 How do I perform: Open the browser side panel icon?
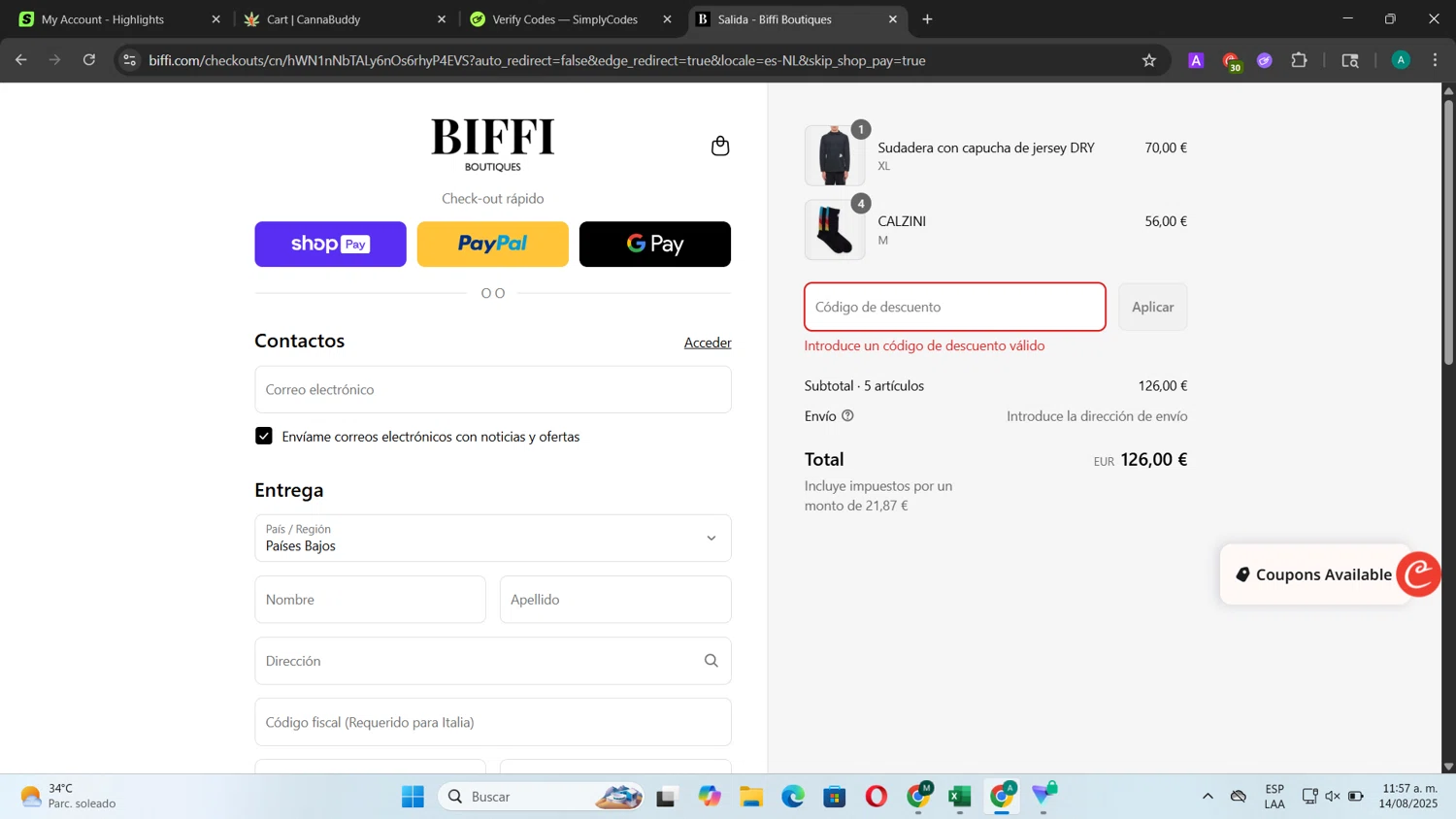1349,60
